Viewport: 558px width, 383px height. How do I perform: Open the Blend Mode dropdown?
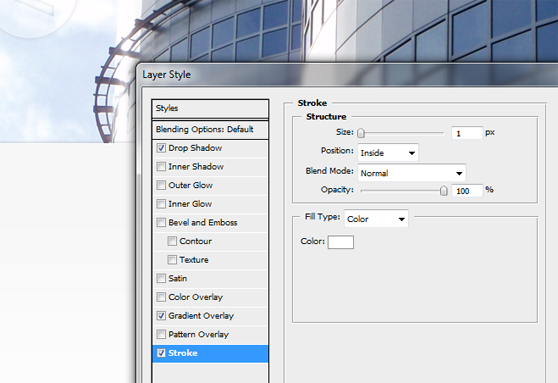pyautogui.click(x=412, y=173)
